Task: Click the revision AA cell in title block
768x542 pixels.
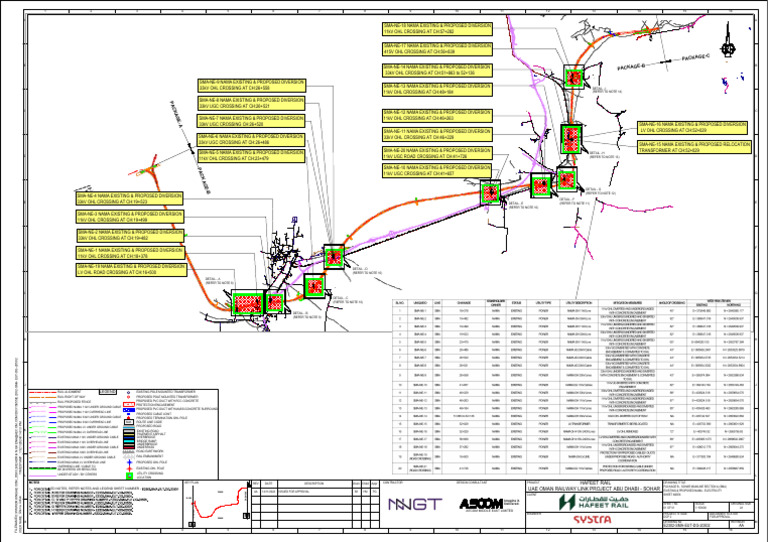Action: [741, 525]
